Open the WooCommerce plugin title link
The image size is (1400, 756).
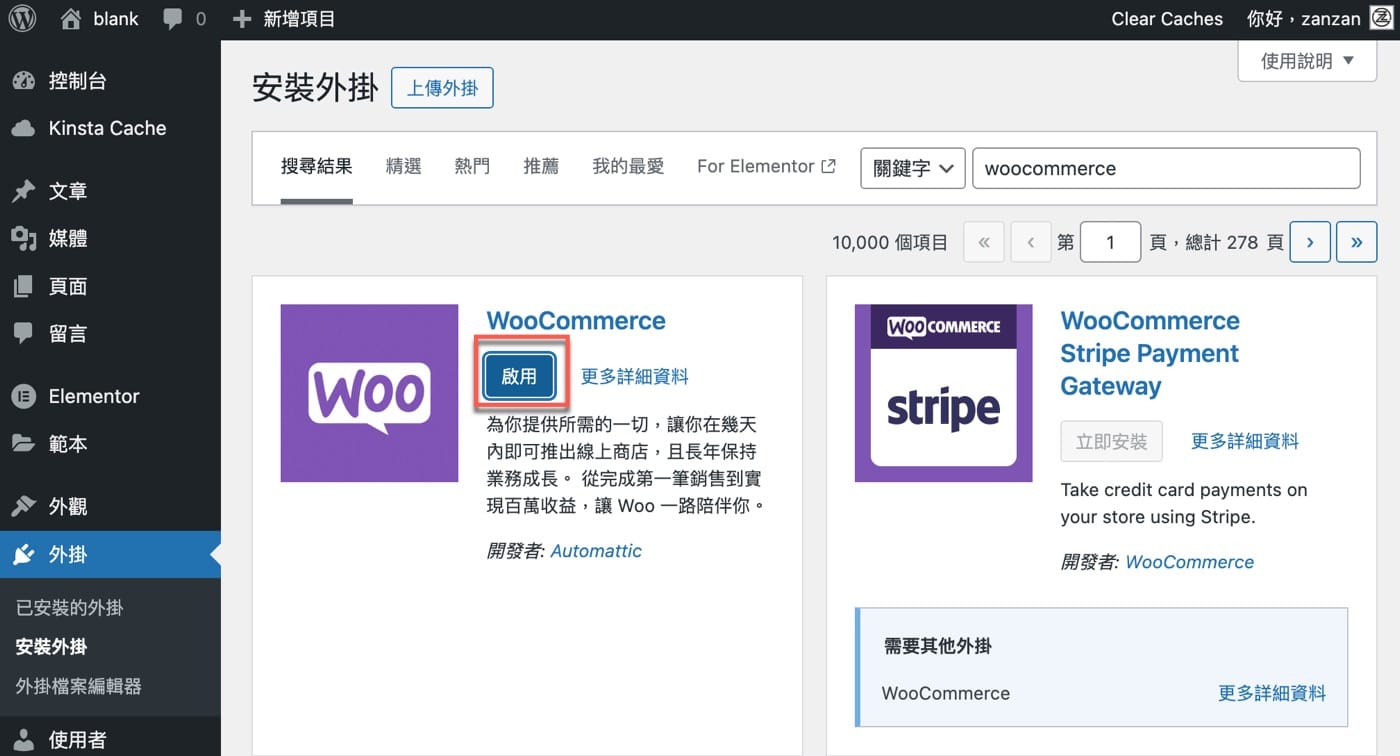point(576,321)
